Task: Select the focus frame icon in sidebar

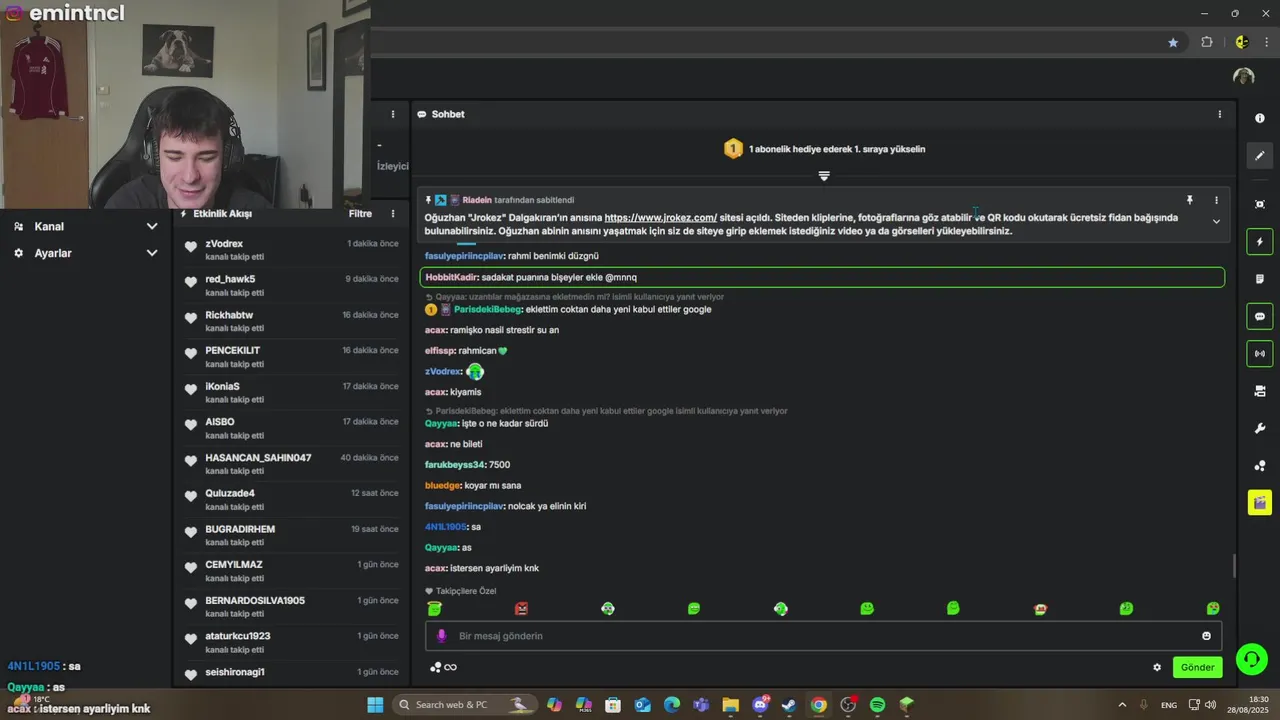Action: click(1259, 204)
